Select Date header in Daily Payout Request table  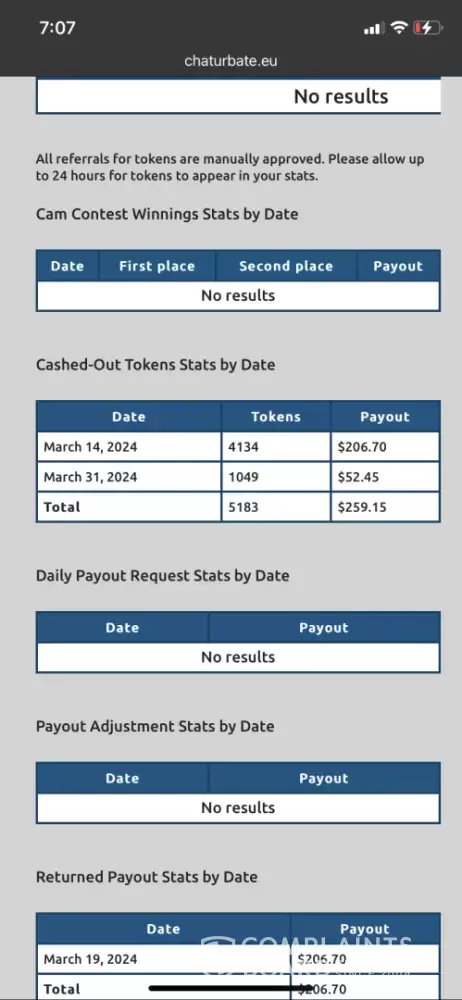[x=123, y=628]
